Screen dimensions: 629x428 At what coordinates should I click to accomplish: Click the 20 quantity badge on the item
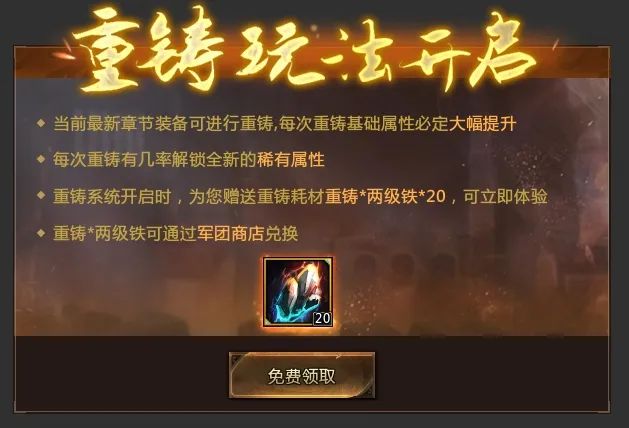(x=322, y=318)
